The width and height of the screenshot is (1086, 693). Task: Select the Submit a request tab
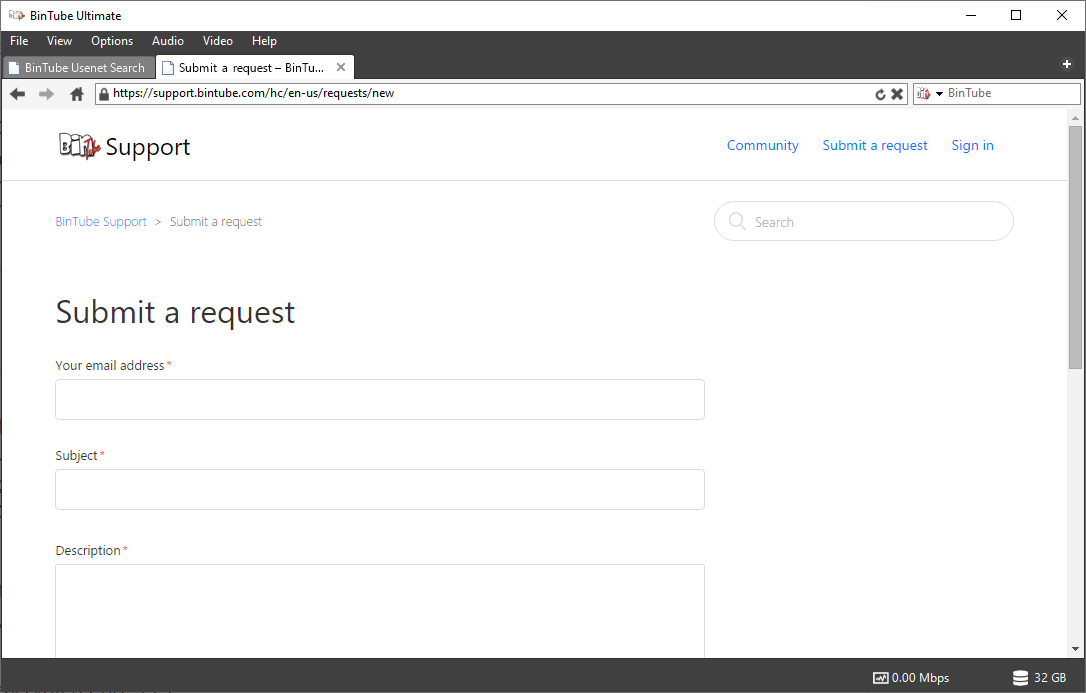(x=255, y=67)
